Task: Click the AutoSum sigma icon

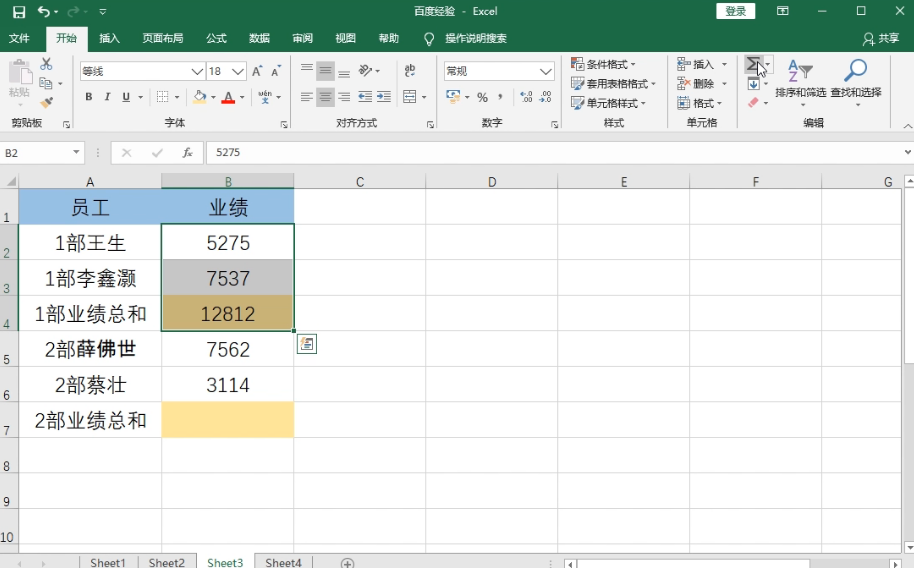Action: pos(753,64)
